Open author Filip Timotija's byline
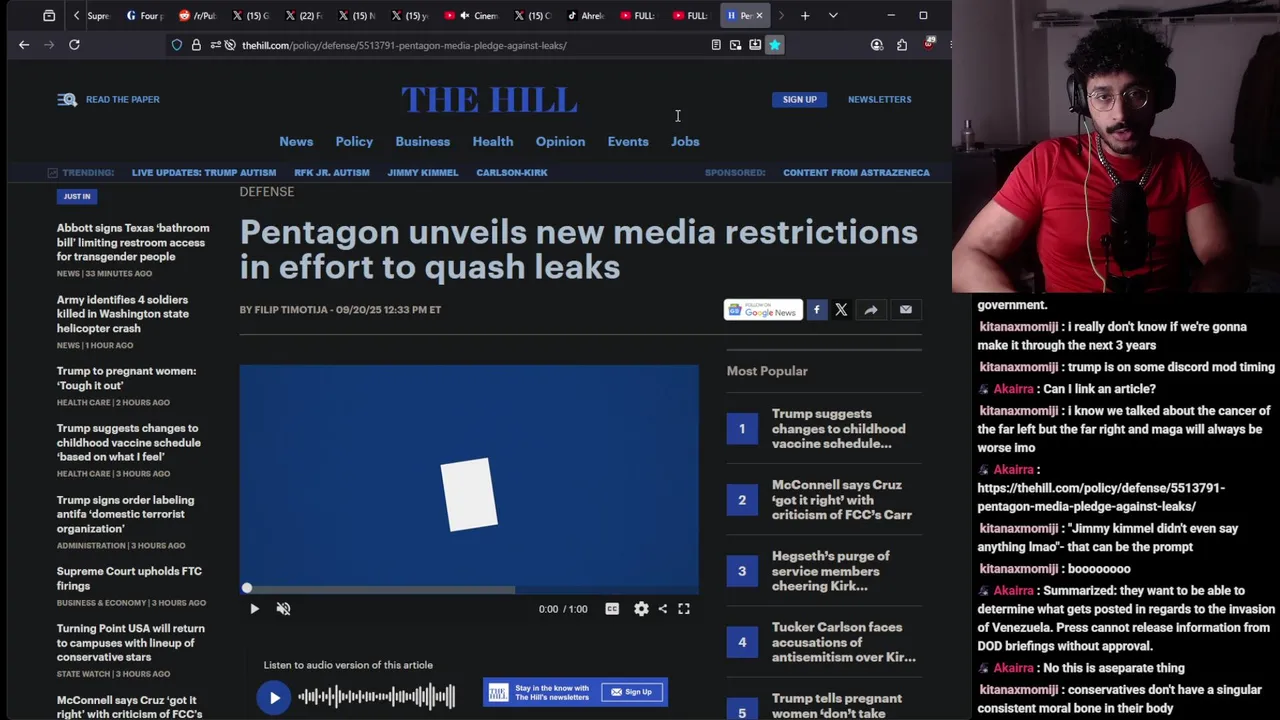This screenshot has height=720, width=1280. (291, 309)
